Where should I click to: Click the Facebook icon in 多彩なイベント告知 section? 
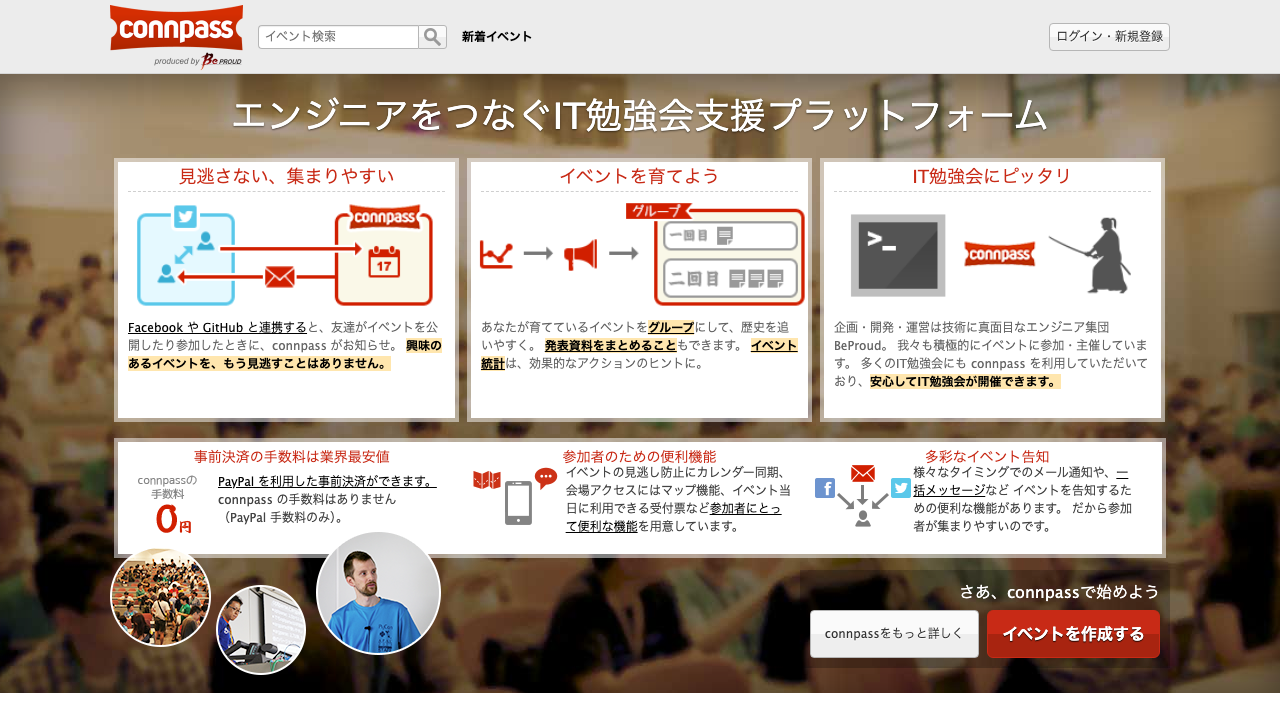(824, 488)
